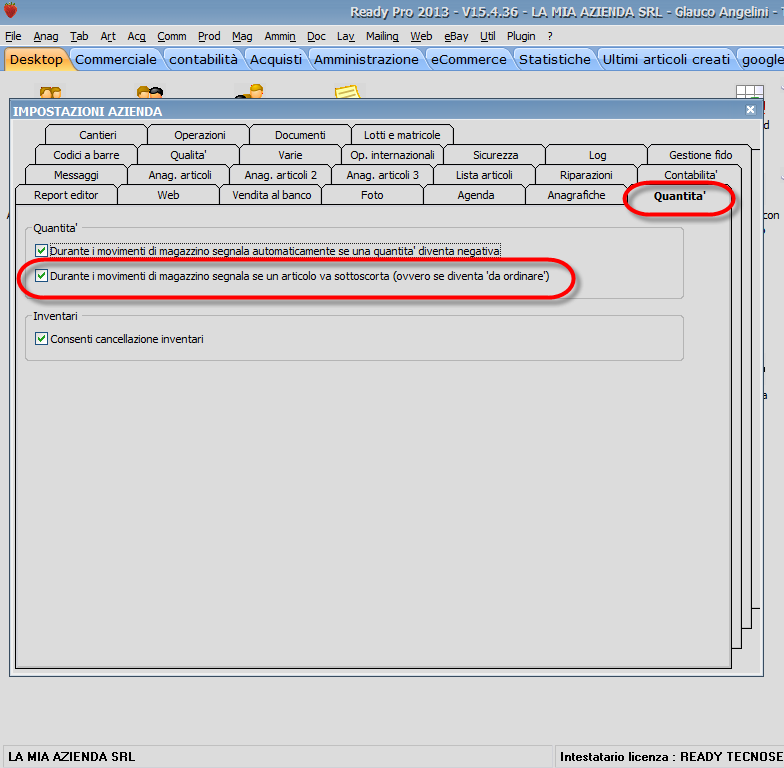Select the Lotti e matricole tab
The image size is (784, 768).
pyautogui.click(x=402, y=134)
